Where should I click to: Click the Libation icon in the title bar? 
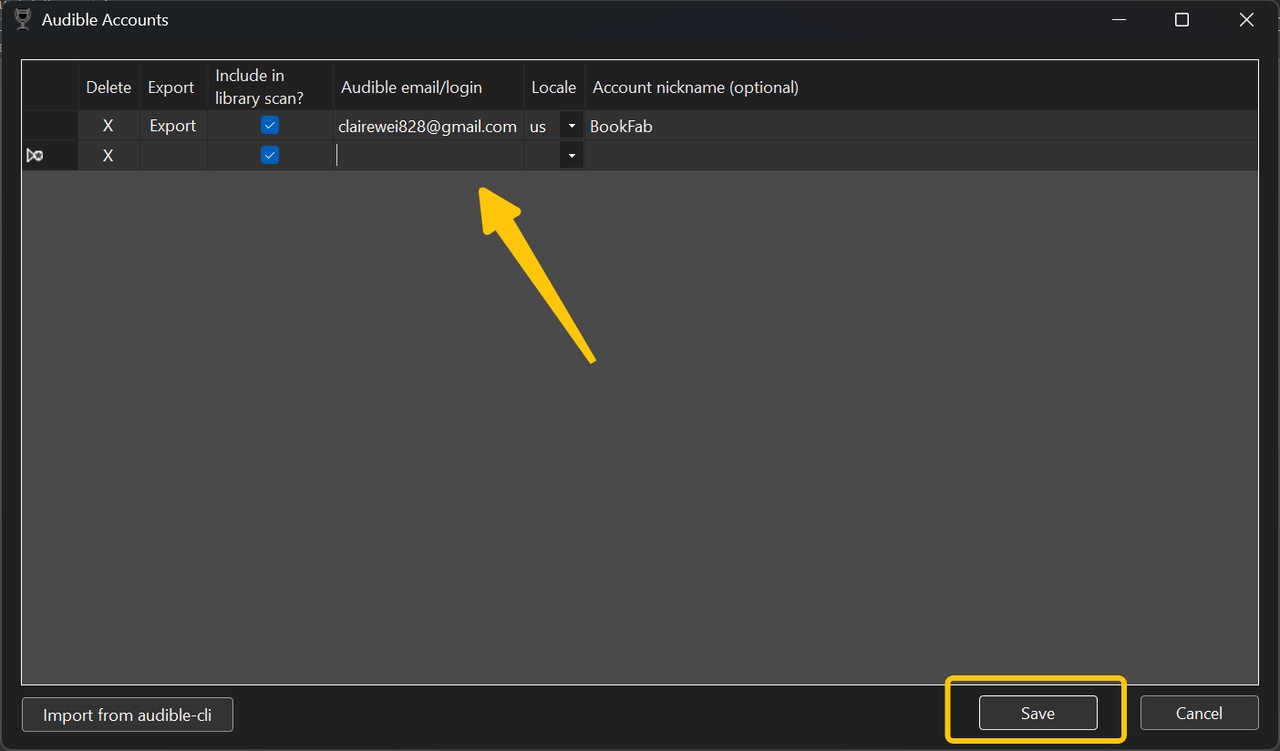coord(22,19)
